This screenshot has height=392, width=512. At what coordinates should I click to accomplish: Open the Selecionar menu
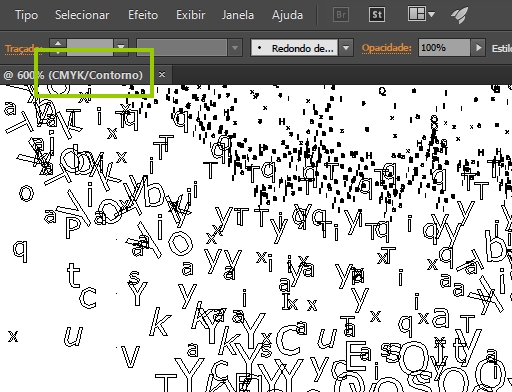(82, 15)
